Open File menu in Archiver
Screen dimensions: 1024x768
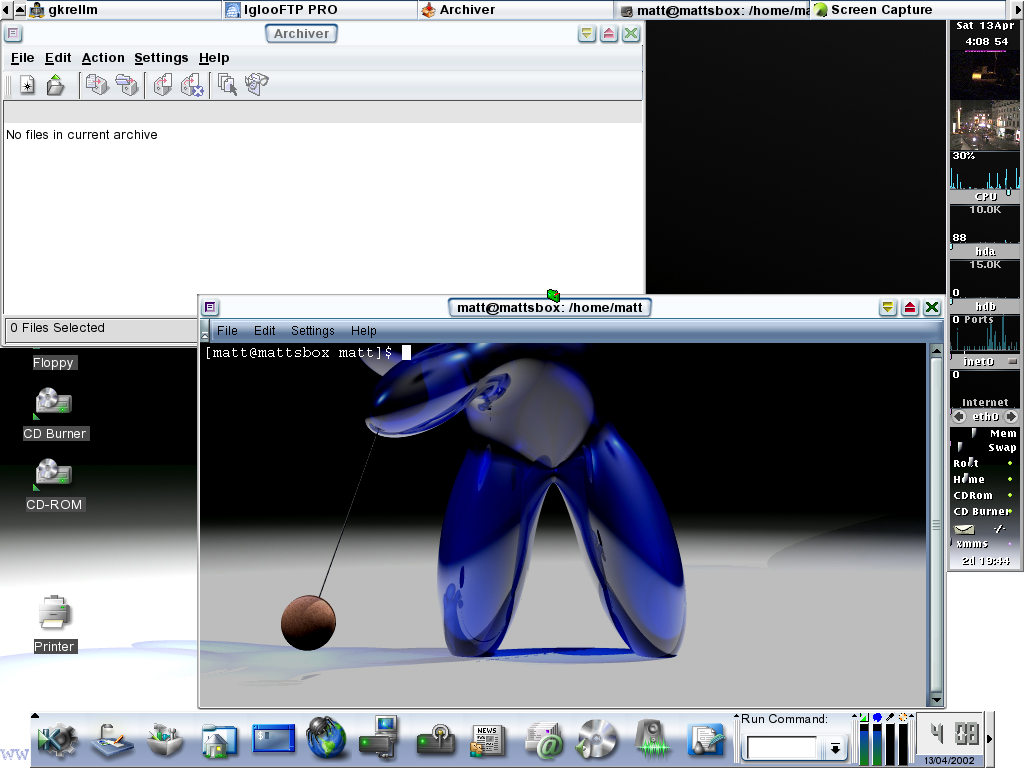22,57
